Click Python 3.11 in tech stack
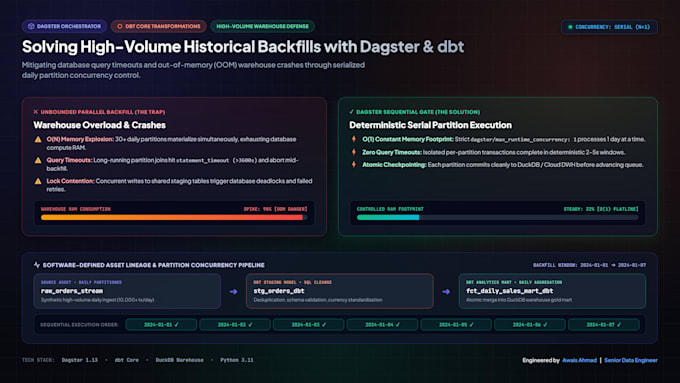 click(236, 360)
